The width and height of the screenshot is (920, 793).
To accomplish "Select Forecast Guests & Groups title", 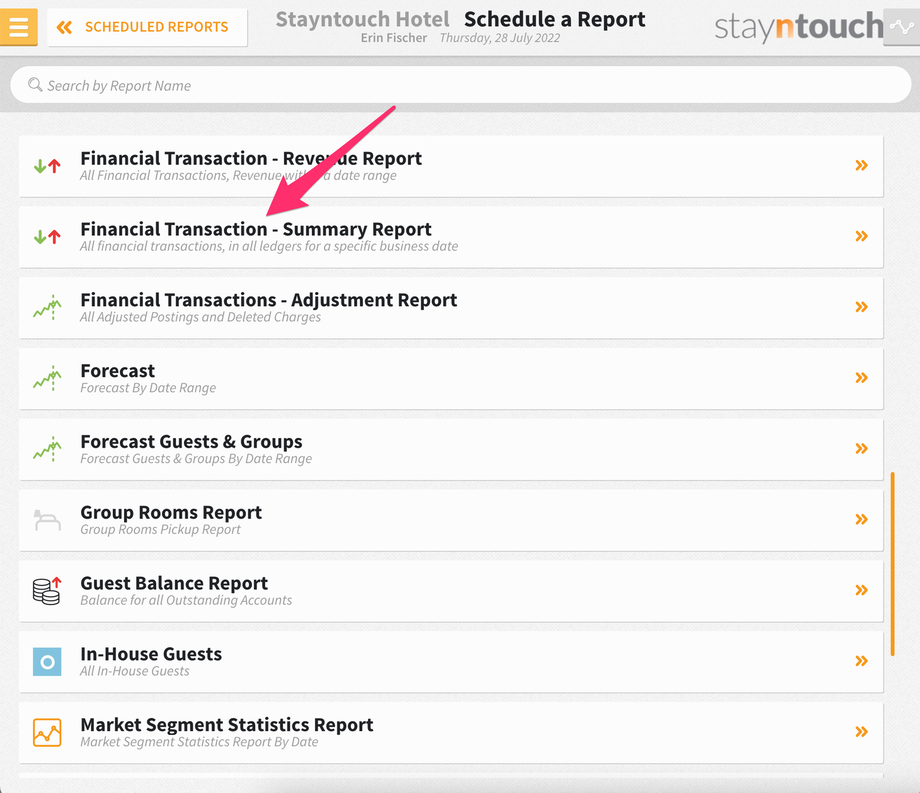I will tap(191, 442).
